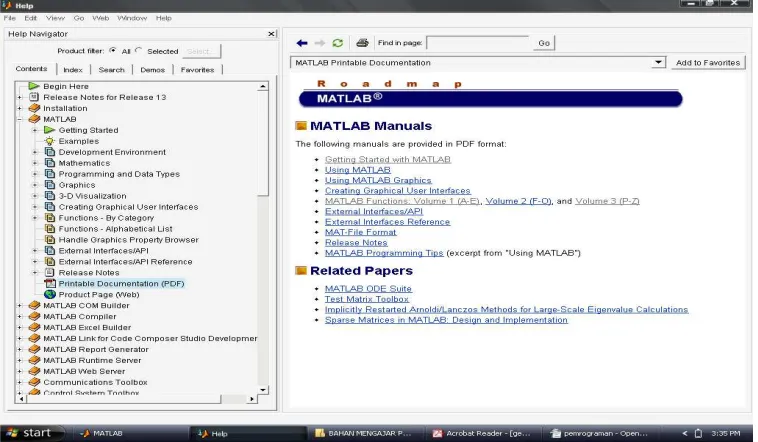Close the Help Navigator panel
Image resolution: width=758 pixels, height=442 pixels.
click(271, 34)
